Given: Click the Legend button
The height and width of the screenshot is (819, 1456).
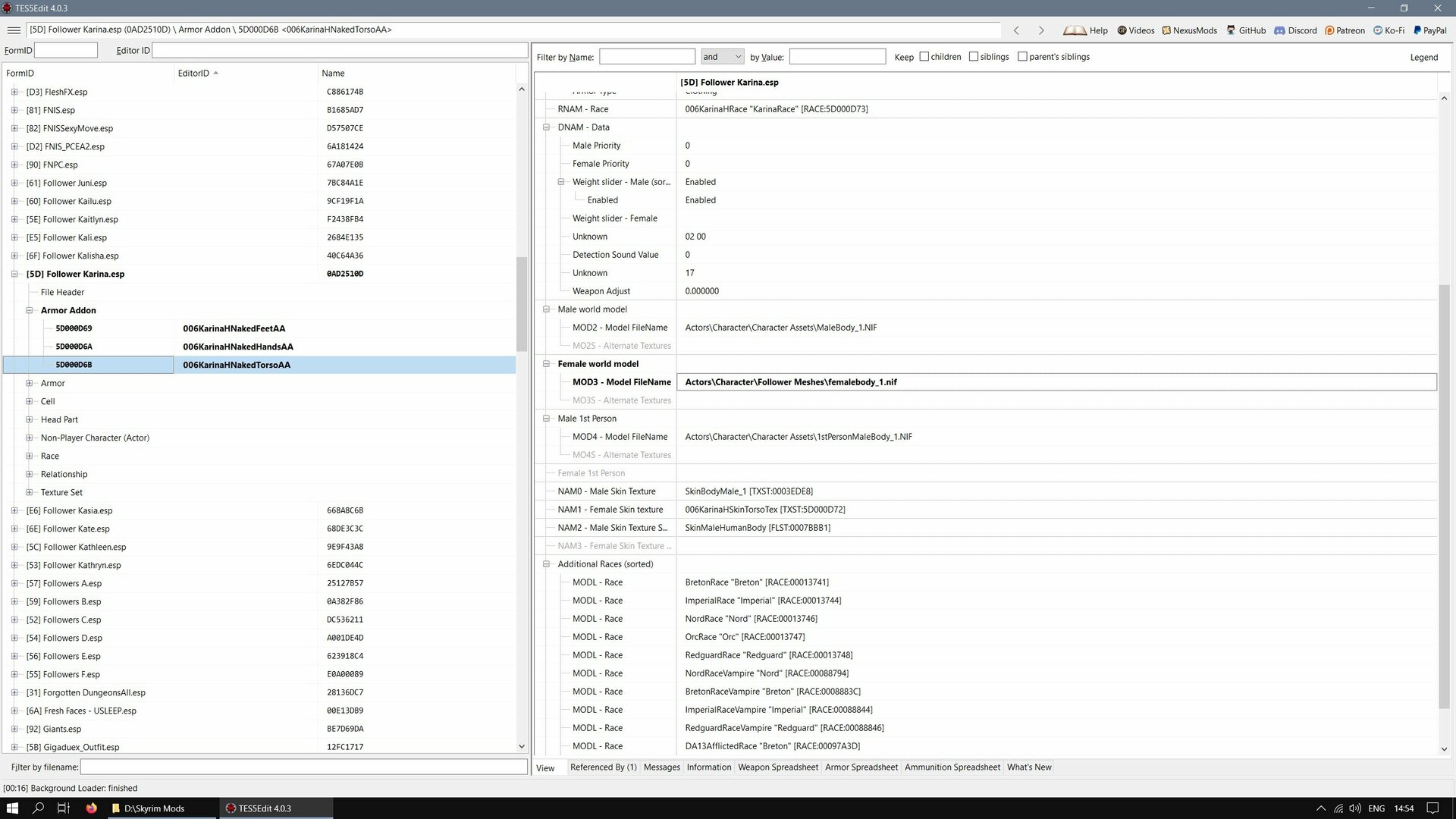Looking at the screenshot, I should (1424, 57).
